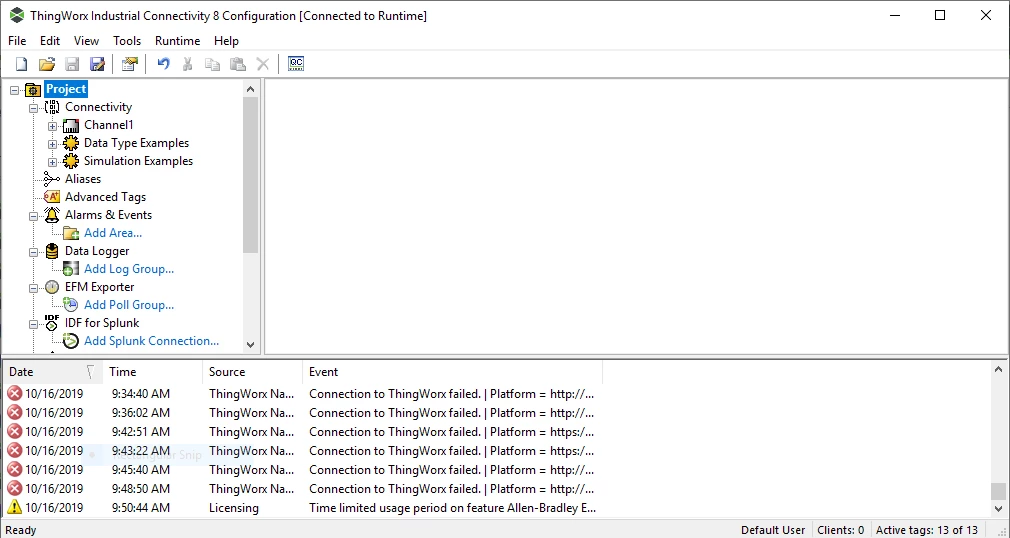The width and height of the screenshot is (1010, 538).
Task: Open the View menu
Action: pyautogui.click(x=86, y=41)
